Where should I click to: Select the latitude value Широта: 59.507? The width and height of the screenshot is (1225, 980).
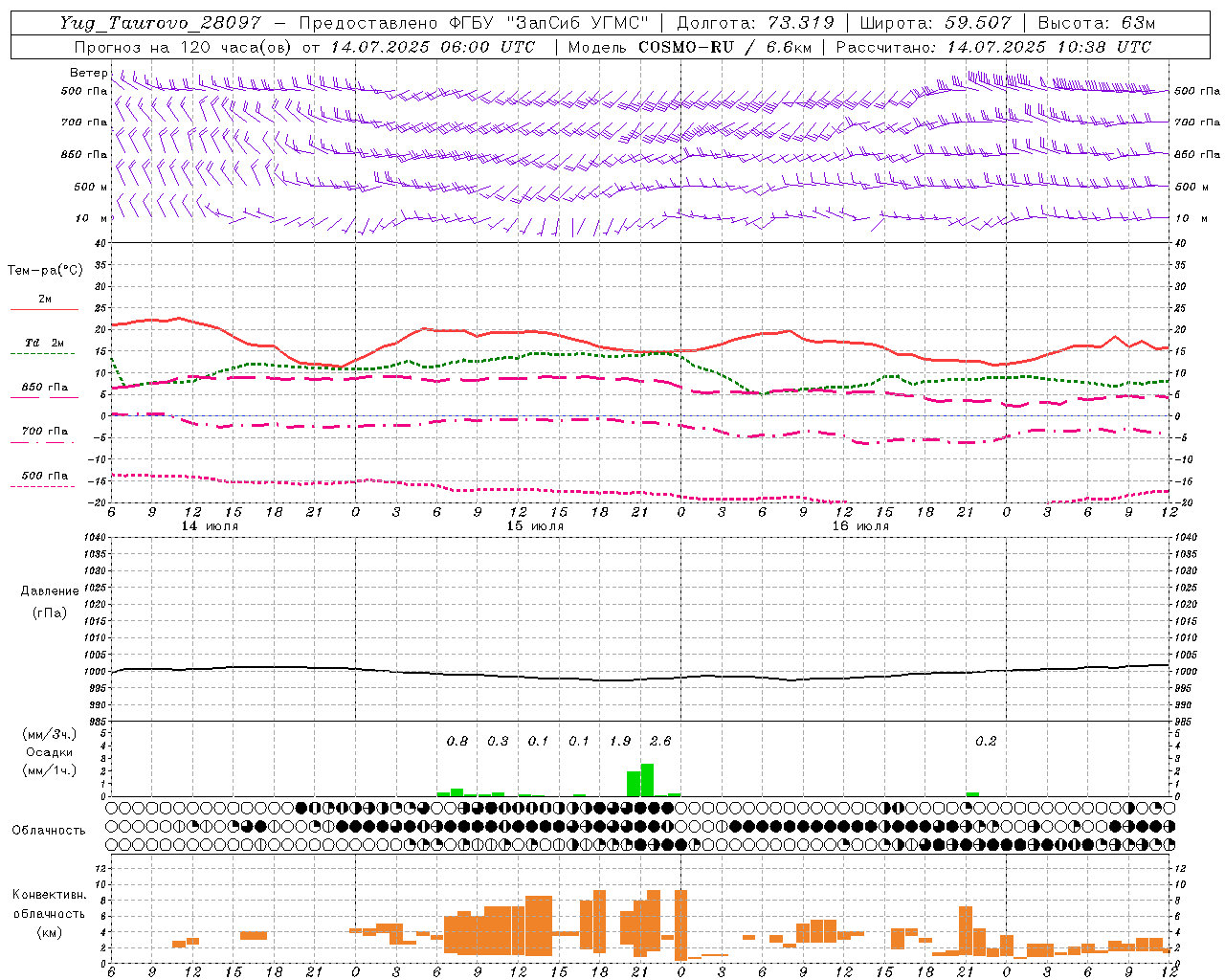935,23
